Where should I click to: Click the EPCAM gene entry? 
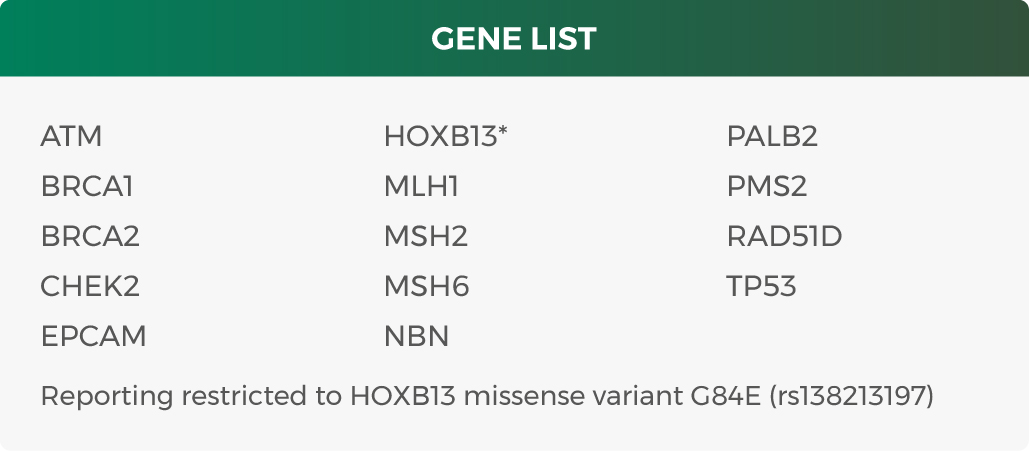[x=93, y=336]
